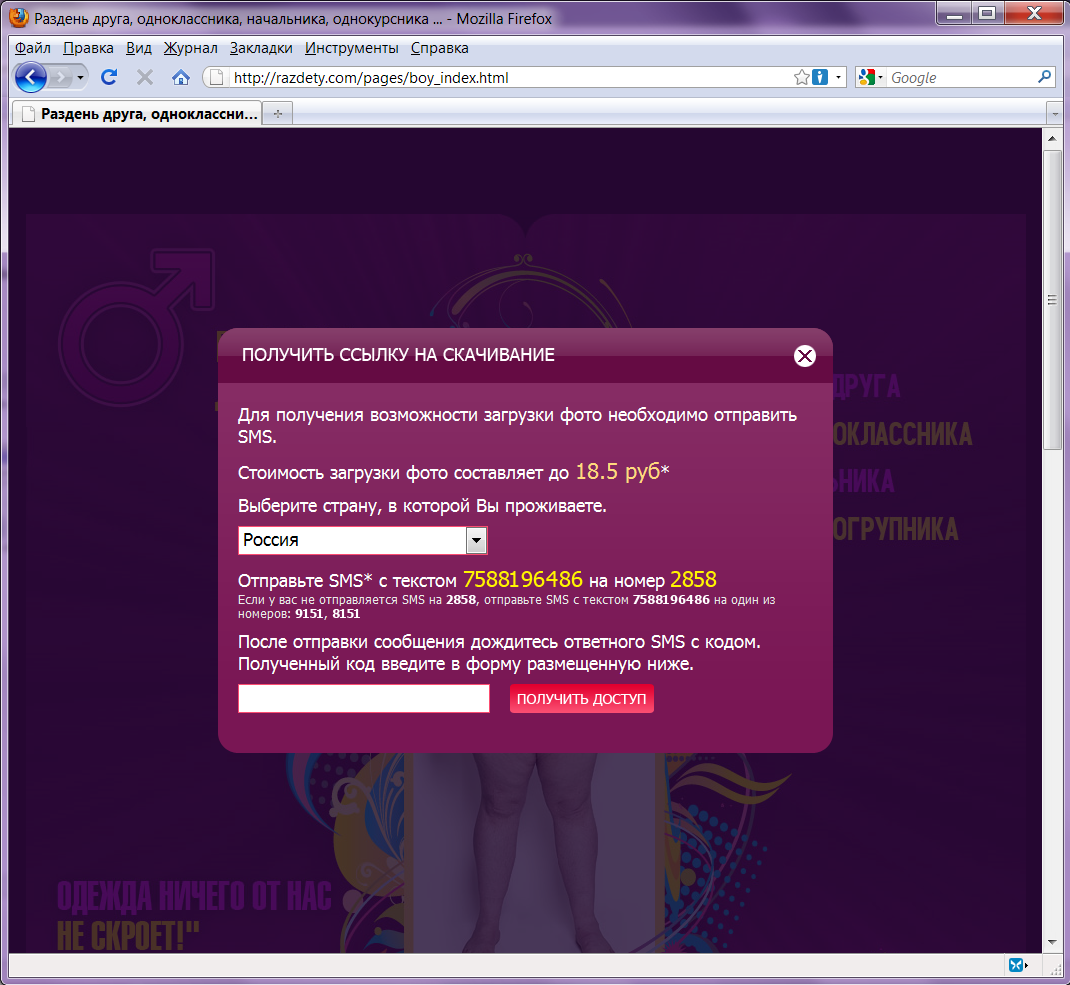The height and width of the screenshot is (985, 1070).
Task: Click the page identity icon in address bar
Action: [x=216, y=77]
